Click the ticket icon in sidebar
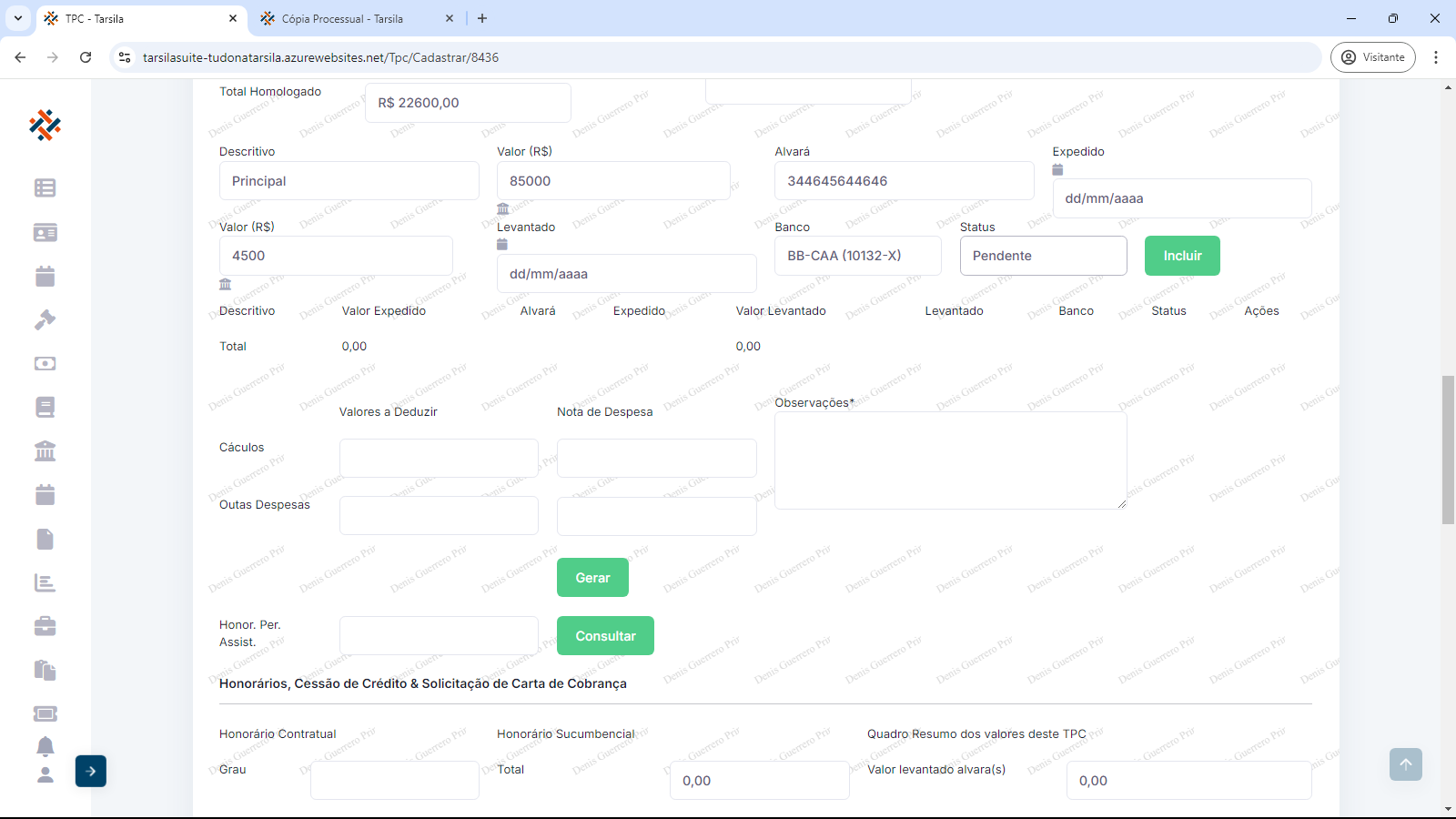 45,713
